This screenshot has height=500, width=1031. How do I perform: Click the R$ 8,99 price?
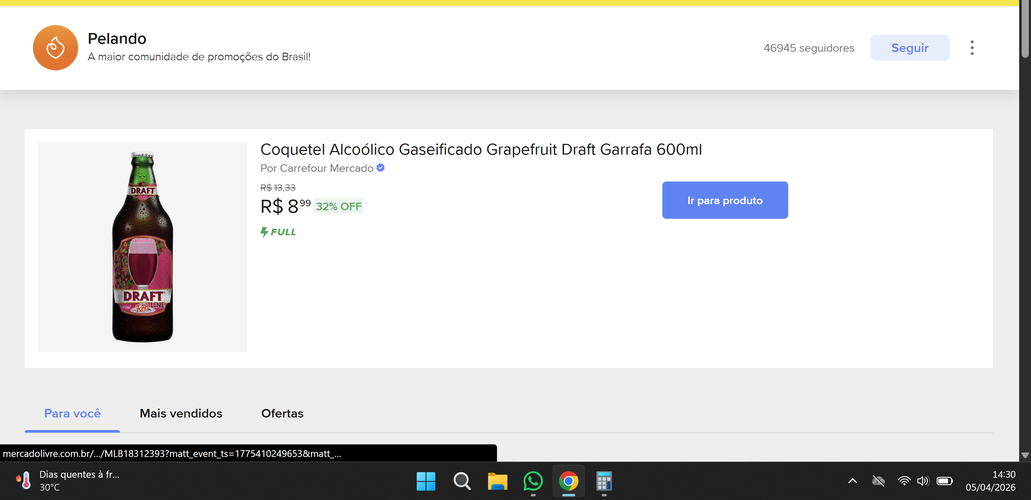[x=285, y=206]
